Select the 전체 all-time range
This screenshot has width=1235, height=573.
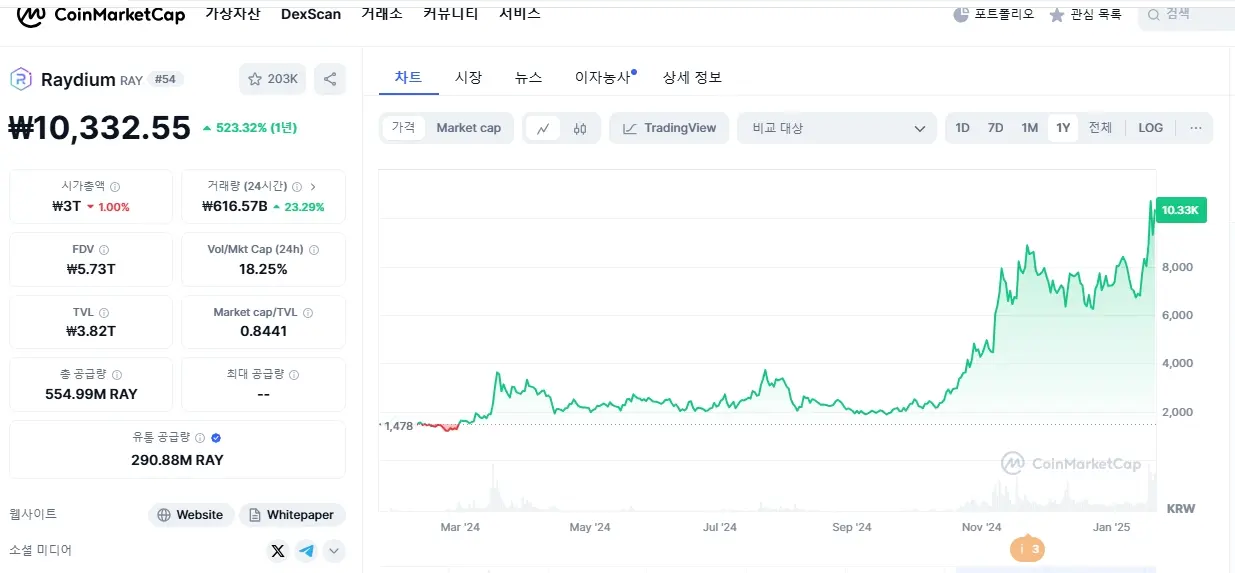point(1100,128)
